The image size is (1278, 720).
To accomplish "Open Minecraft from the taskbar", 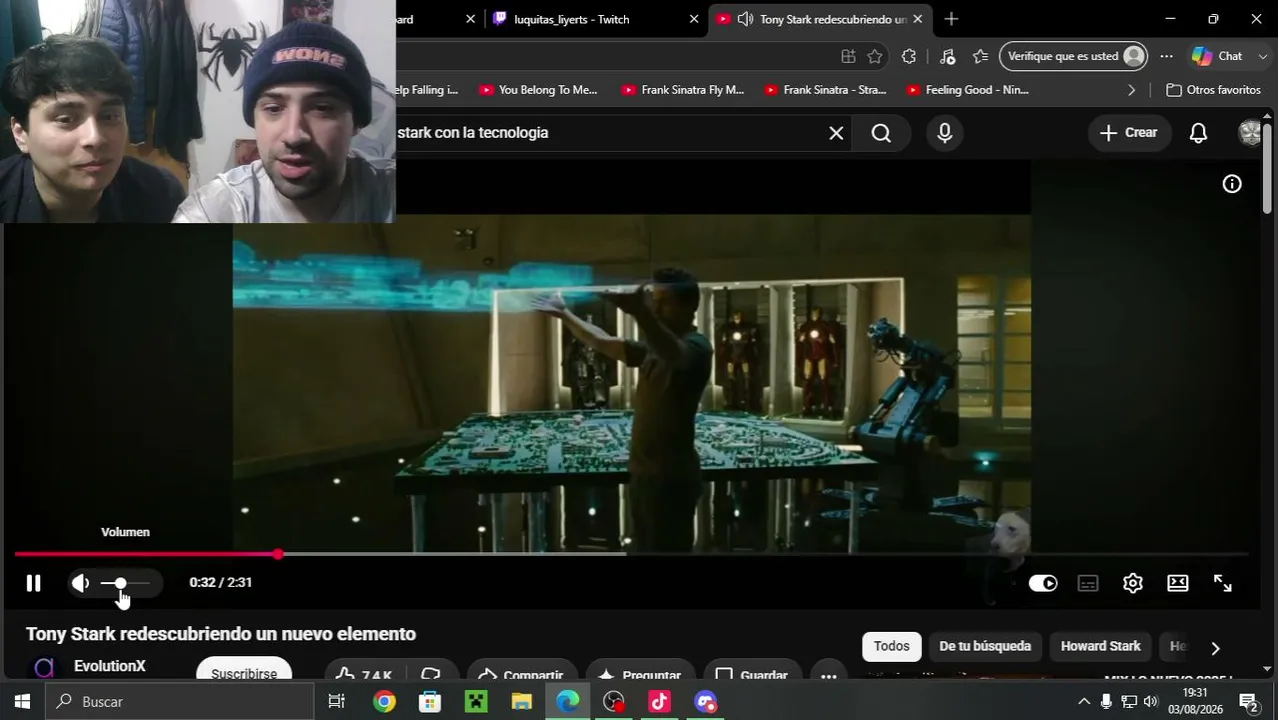I will pos(476,702).
